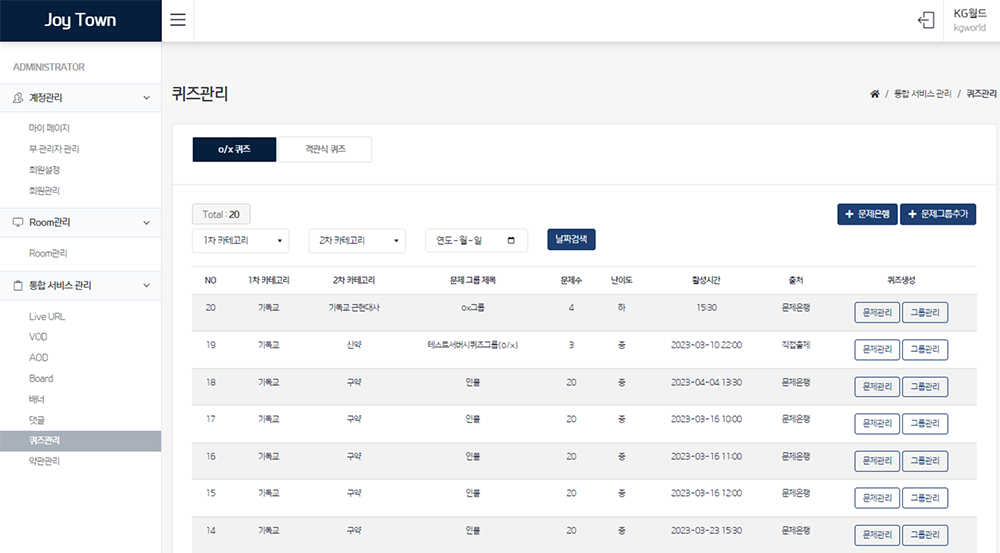The height and width of the screenshot is (553, 1000).
Task: Click the 문제그룹추가 button
Action: pos(938,215)
